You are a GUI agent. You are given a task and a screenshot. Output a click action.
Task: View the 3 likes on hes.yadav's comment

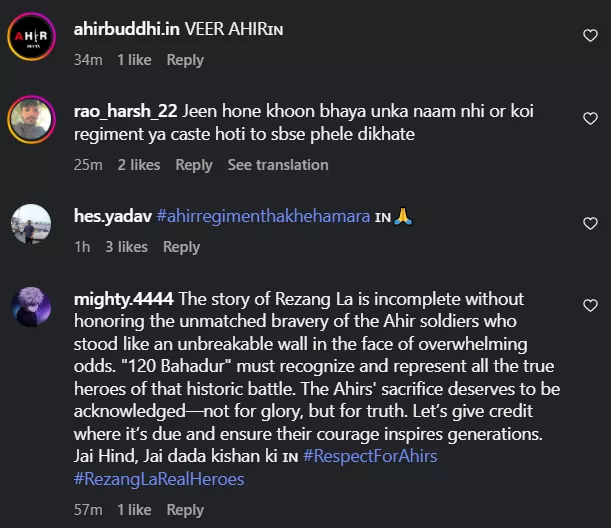coord(126,247)
